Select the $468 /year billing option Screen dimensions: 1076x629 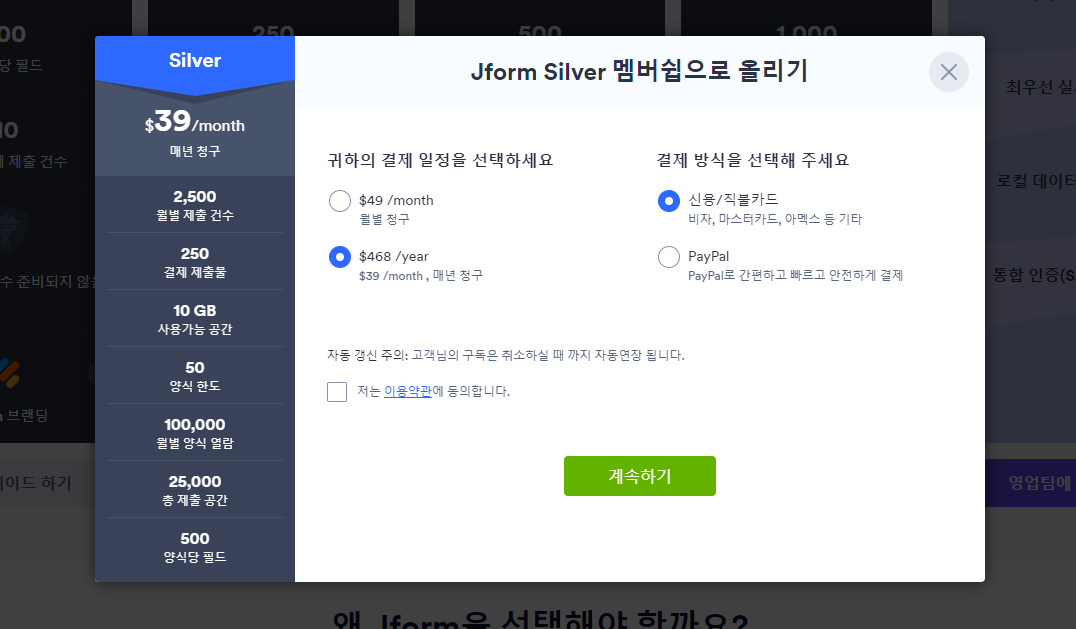coord(340,257)
